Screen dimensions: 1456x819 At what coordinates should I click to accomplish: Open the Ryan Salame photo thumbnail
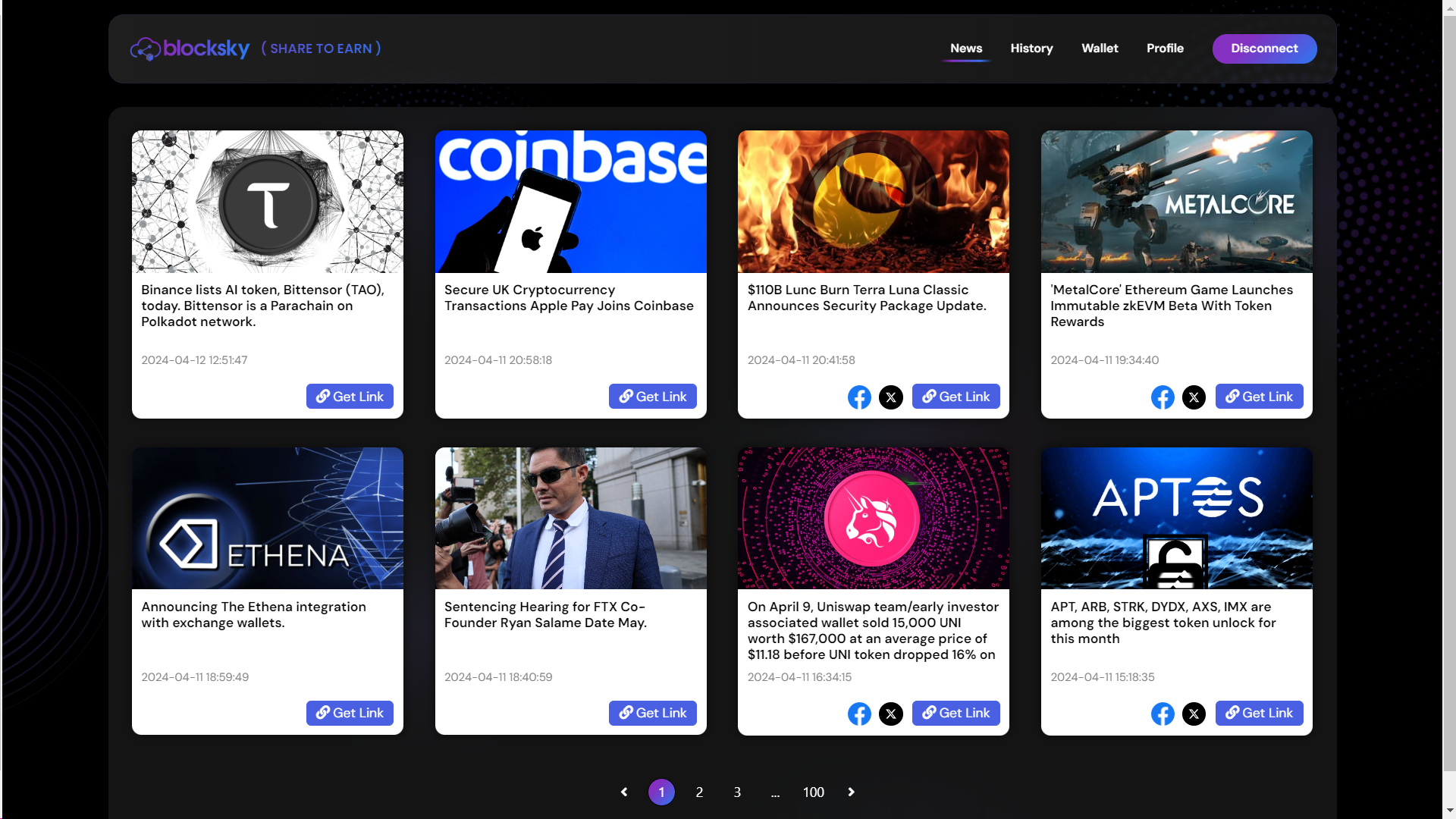click(571, 518)
